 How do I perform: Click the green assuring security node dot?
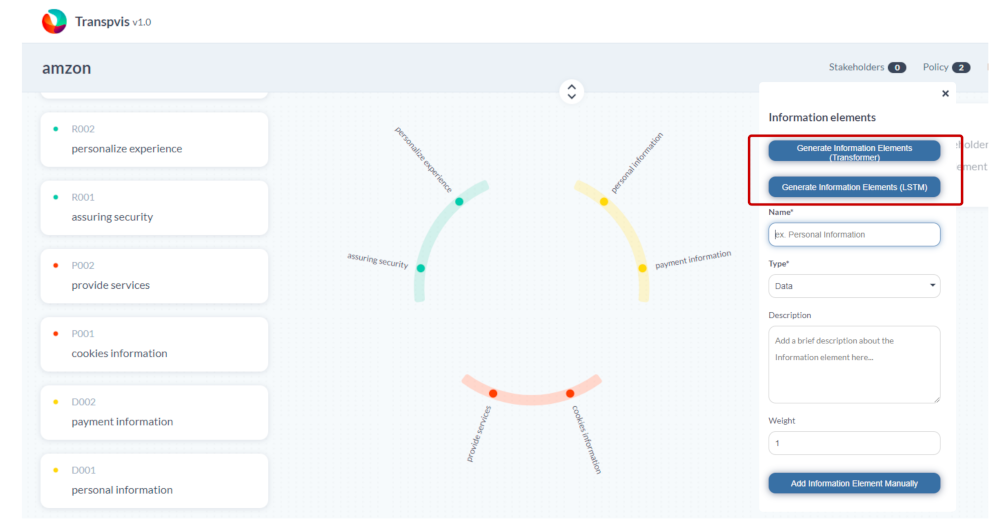(421, 268)
